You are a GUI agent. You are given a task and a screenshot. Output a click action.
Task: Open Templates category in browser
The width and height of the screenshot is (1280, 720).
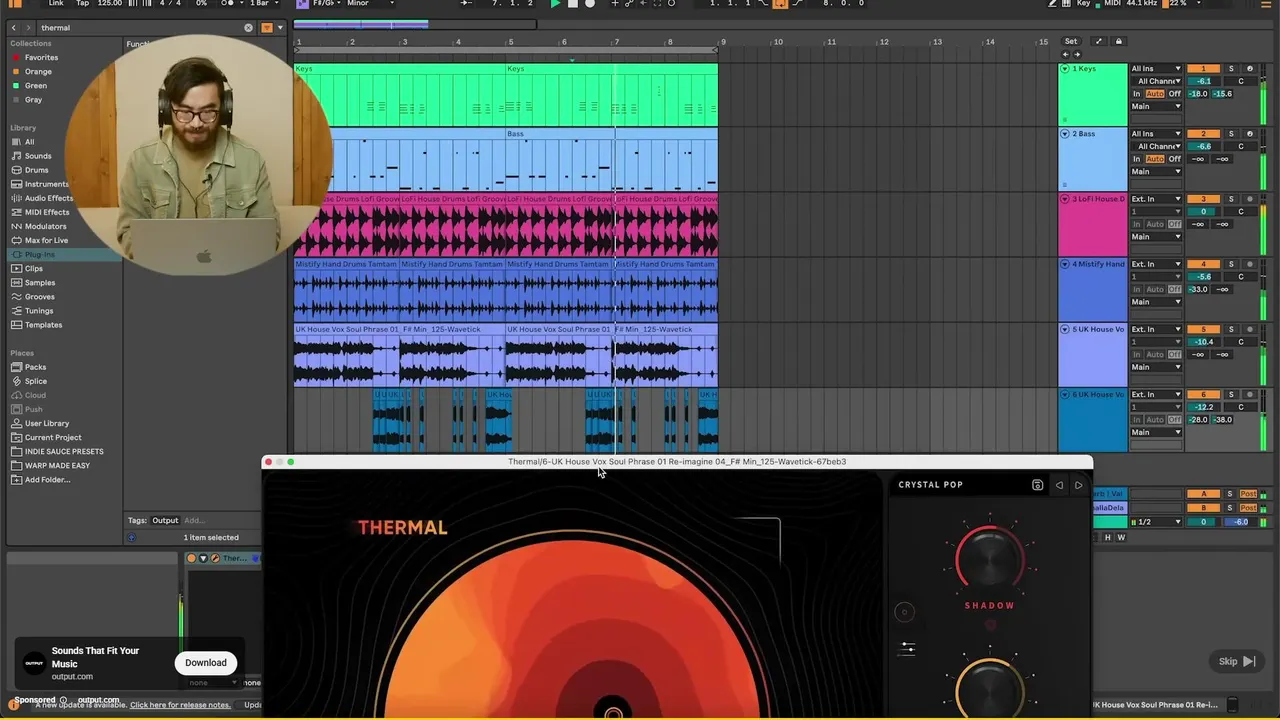[x=43, y=325]
